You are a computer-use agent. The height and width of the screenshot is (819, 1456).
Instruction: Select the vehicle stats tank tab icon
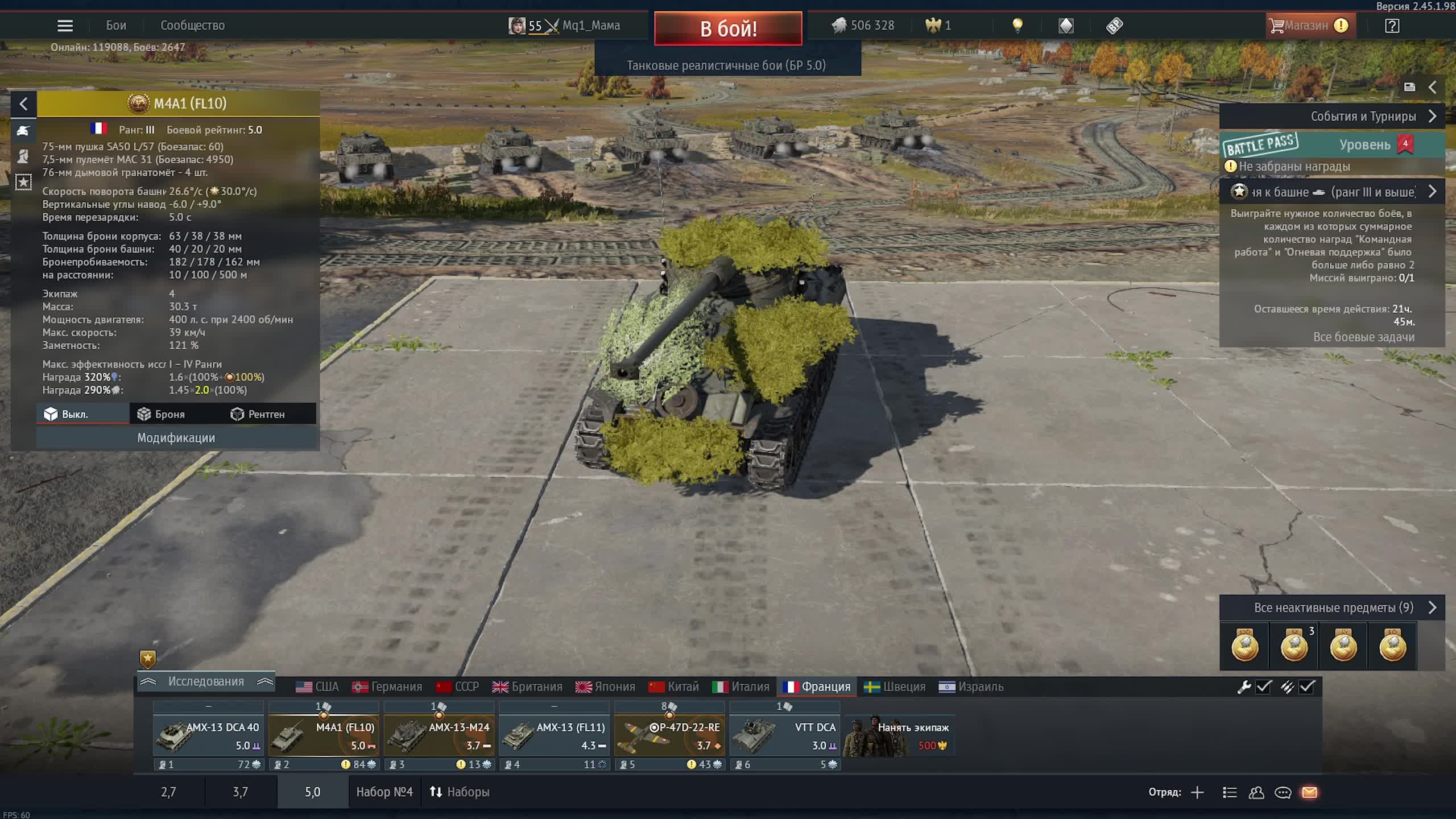(23, 131)
